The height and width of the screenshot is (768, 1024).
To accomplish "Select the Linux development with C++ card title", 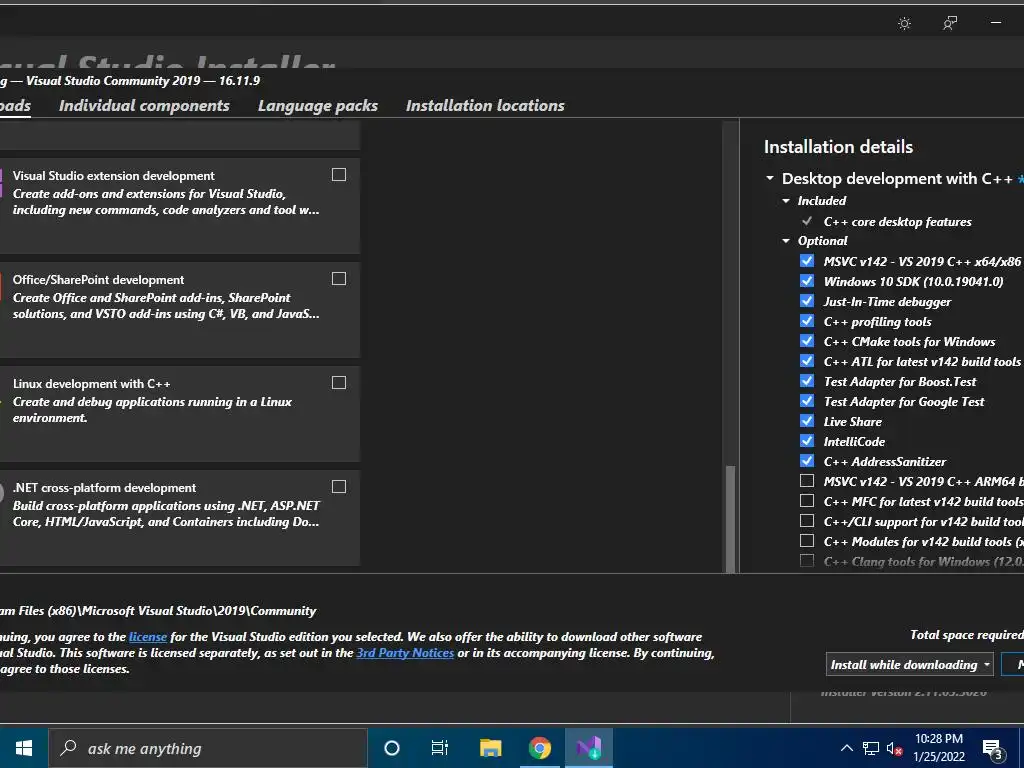I will 91,383.
